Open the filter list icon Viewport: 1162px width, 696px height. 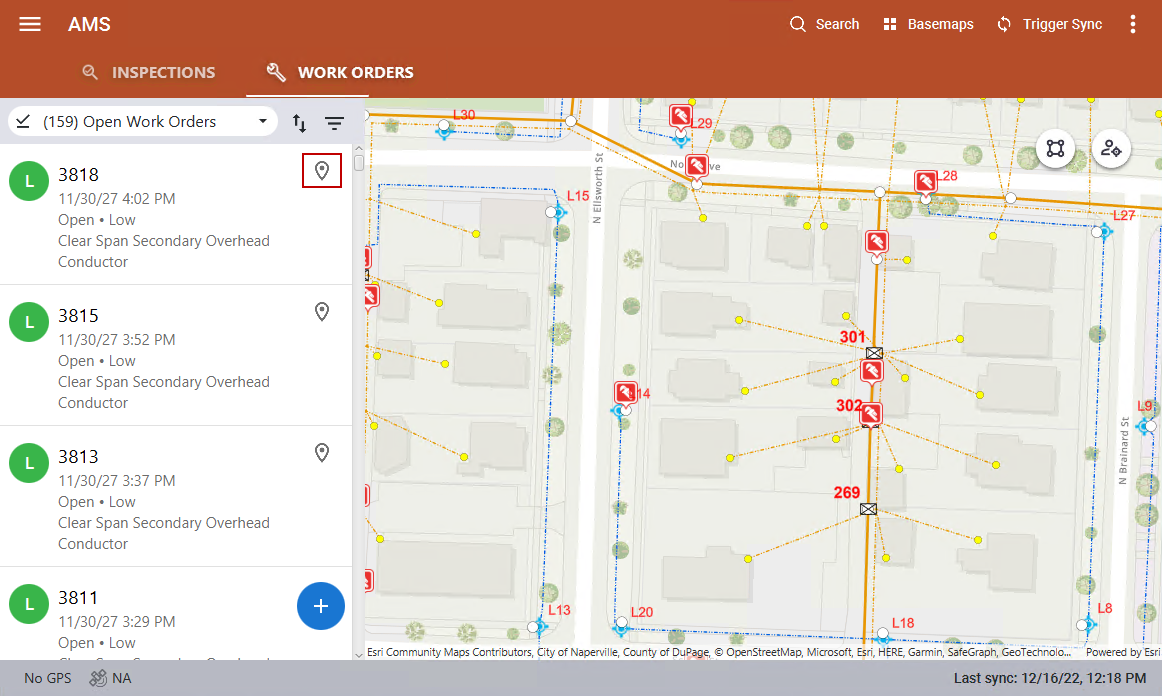334,123
